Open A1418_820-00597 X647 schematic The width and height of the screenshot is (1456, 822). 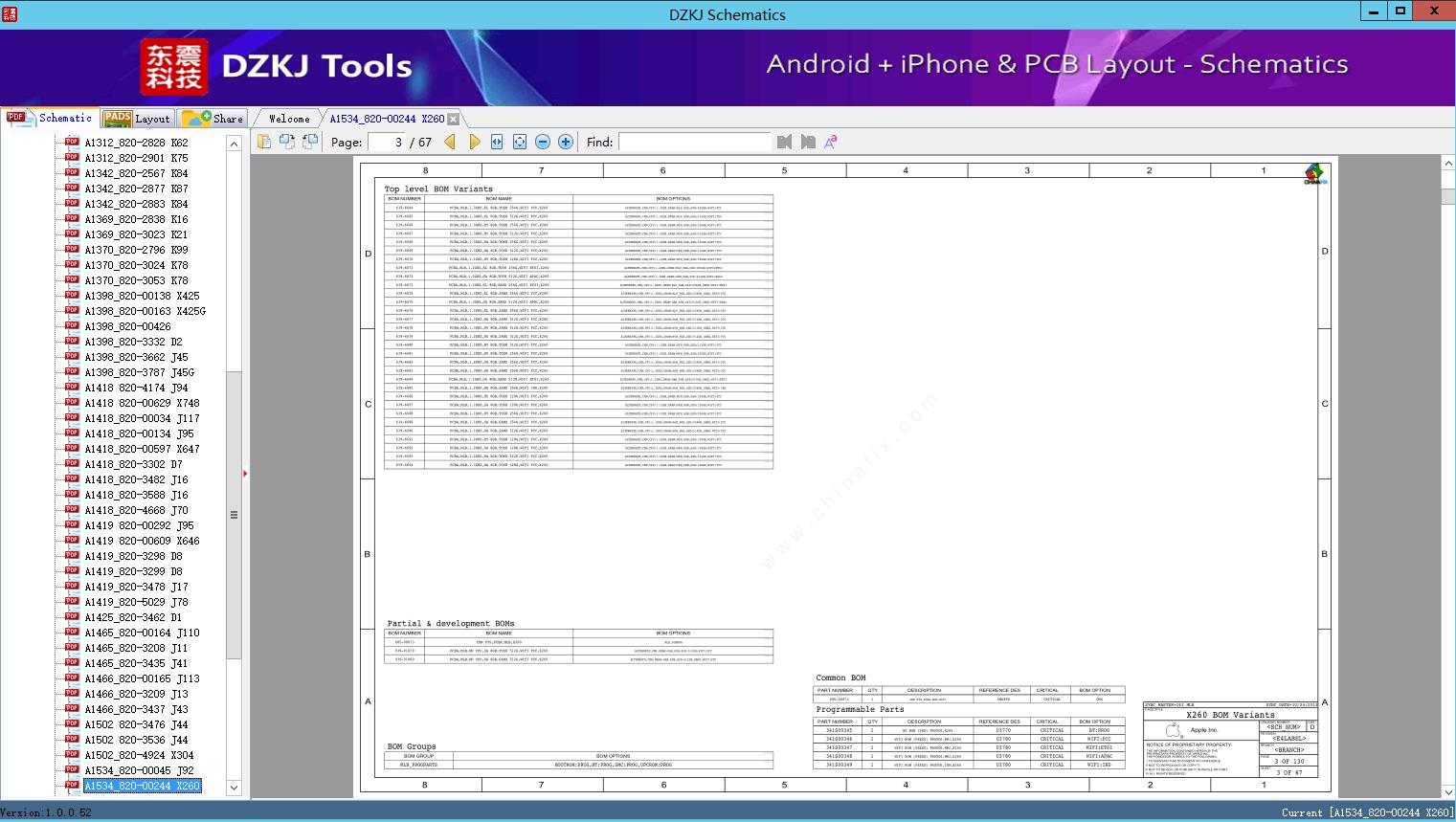[142, 449]
